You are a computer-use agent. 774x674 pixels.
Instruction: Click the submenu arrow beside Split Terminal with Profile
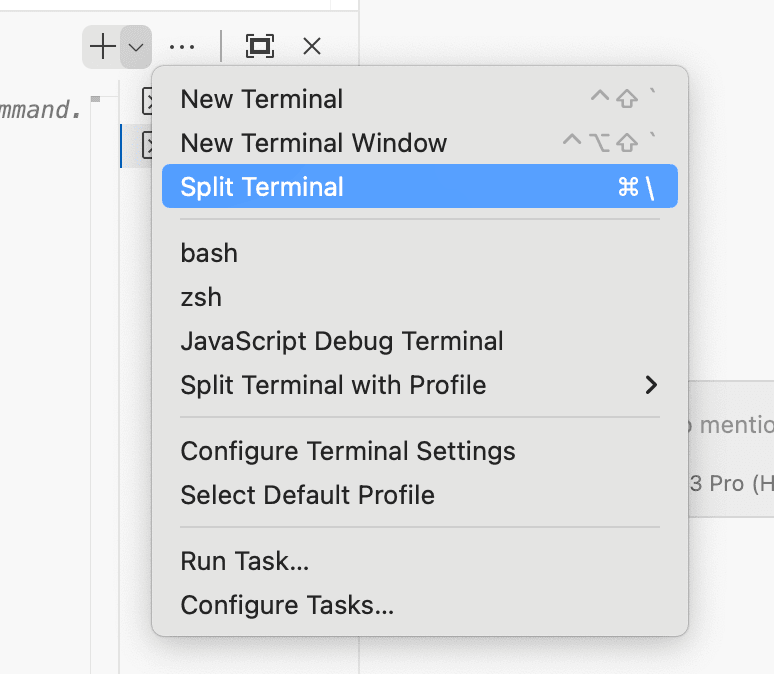[x=652, y=385]
